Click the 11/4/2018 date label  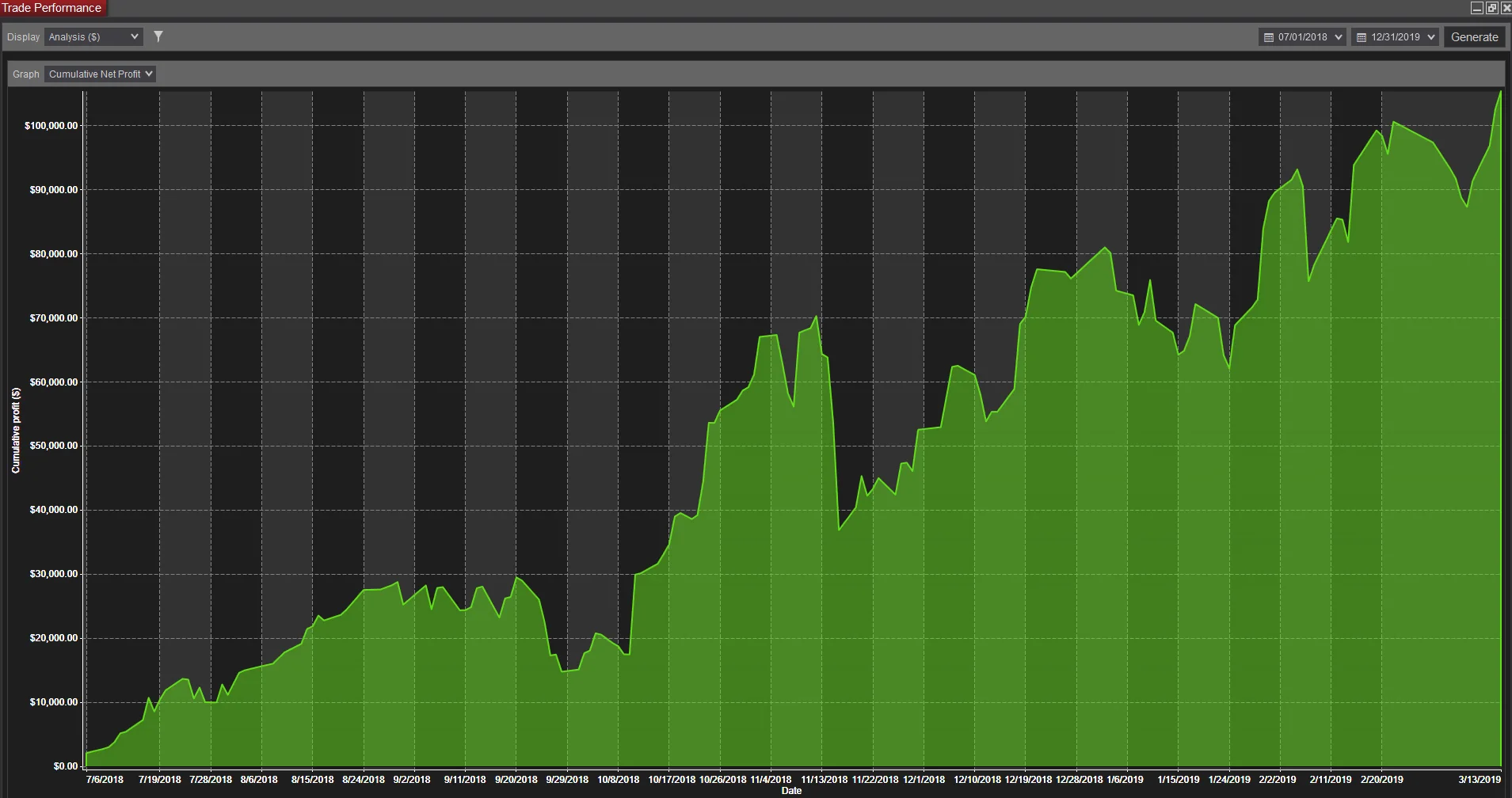coord(771,780)
